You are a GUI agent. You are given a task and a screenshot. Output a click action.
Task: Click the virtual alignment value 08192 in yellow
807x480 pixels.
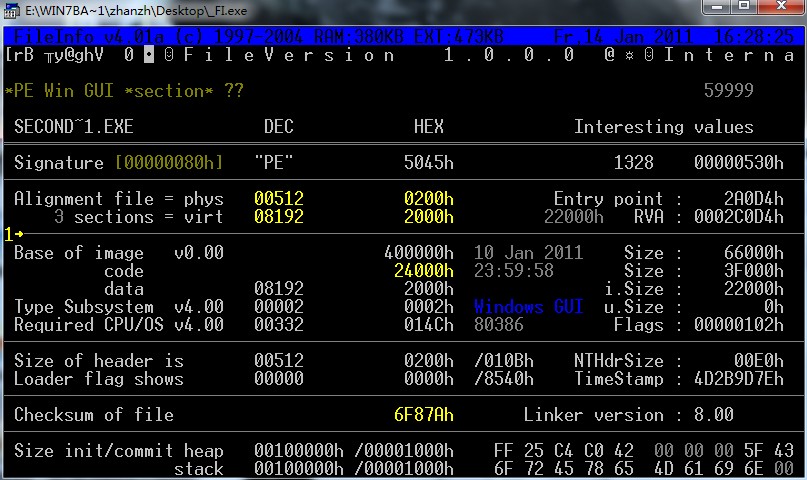point(278,217)
